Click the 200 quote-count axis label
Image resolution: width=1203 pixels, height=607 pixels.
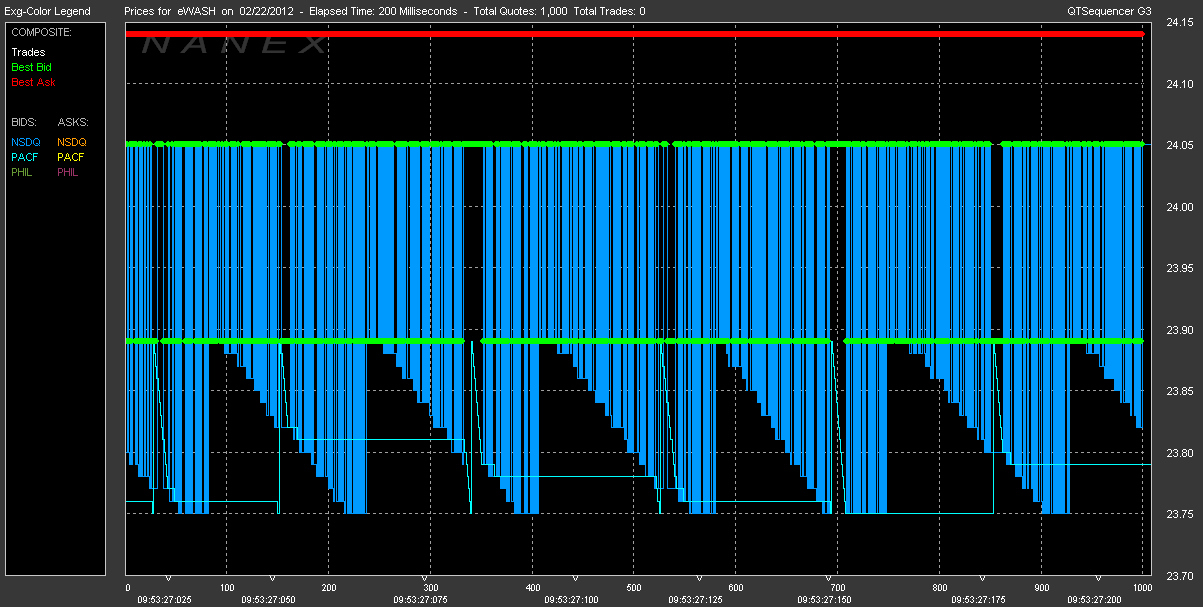point(329,587)
